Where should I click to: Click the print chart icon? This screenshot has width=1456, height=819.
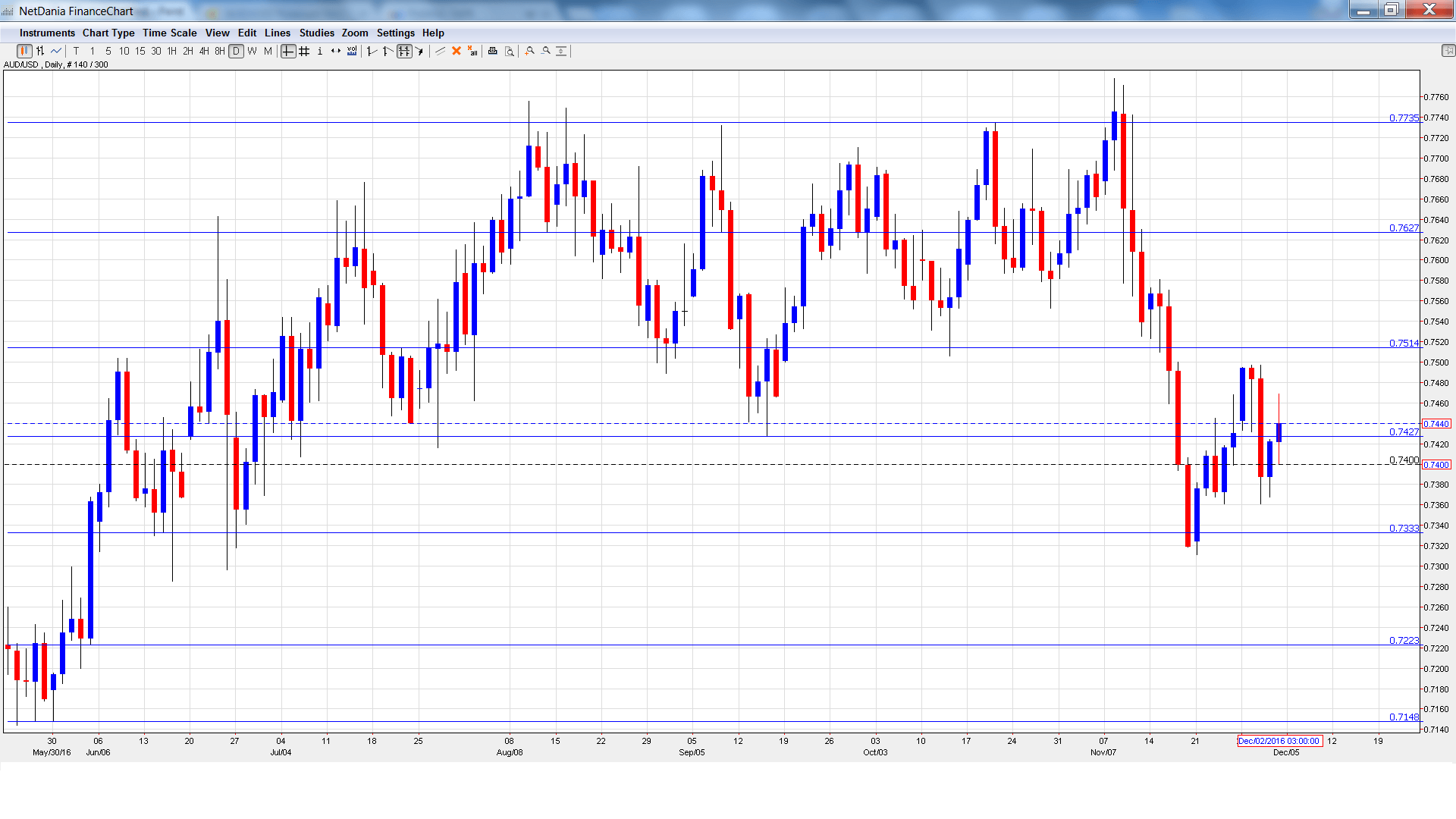(493, 51)
